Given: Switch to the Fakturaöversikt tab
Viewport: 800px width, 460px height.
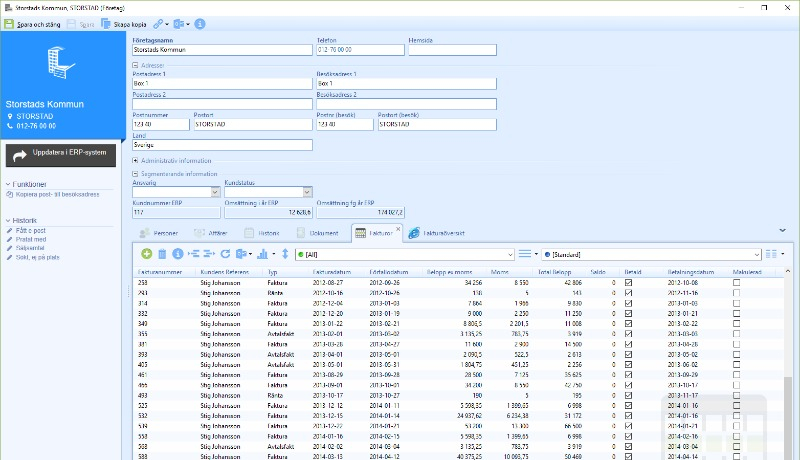Looking at the screenshot, I should [437, 233].
